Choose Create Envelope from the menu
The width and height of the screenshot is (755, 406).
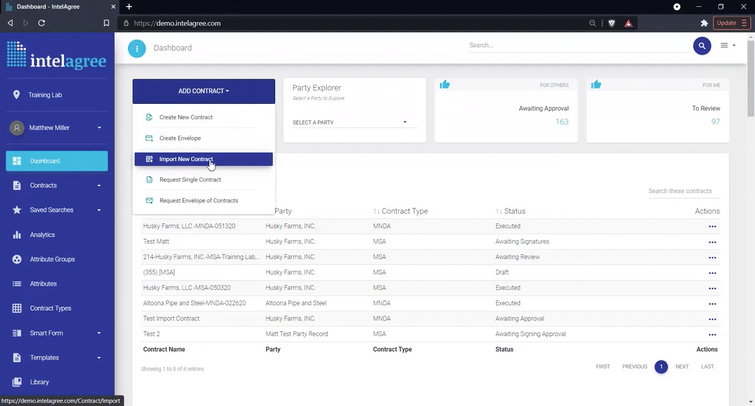click(204, 138)
